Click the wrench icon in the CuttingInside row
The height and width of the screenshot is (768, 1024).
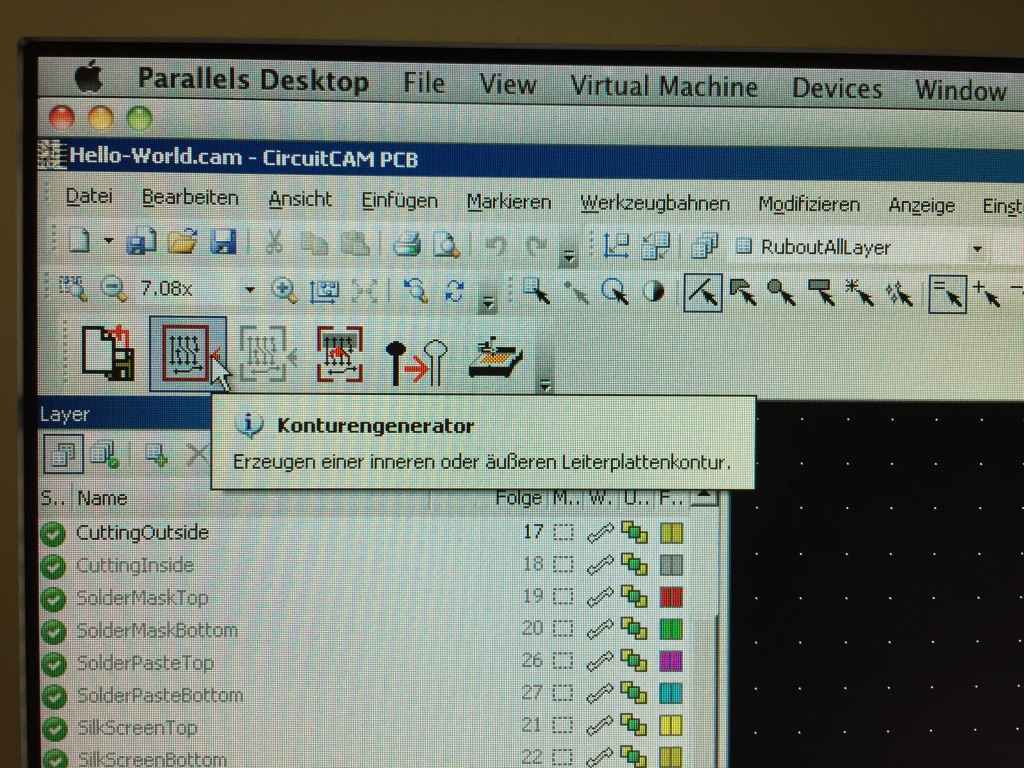click(x=600, y=565)
